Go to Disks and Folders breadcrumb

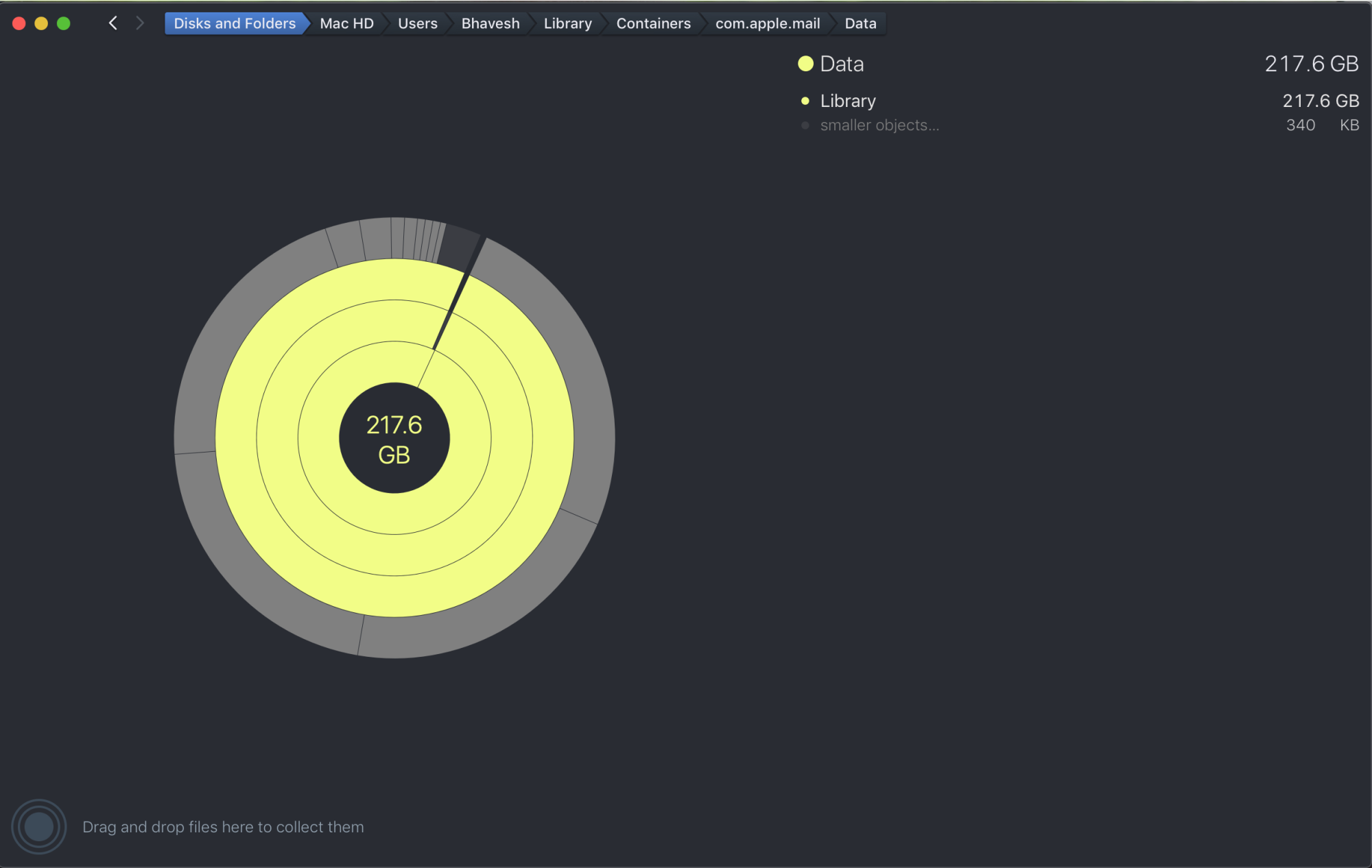[x=234, y=23]
